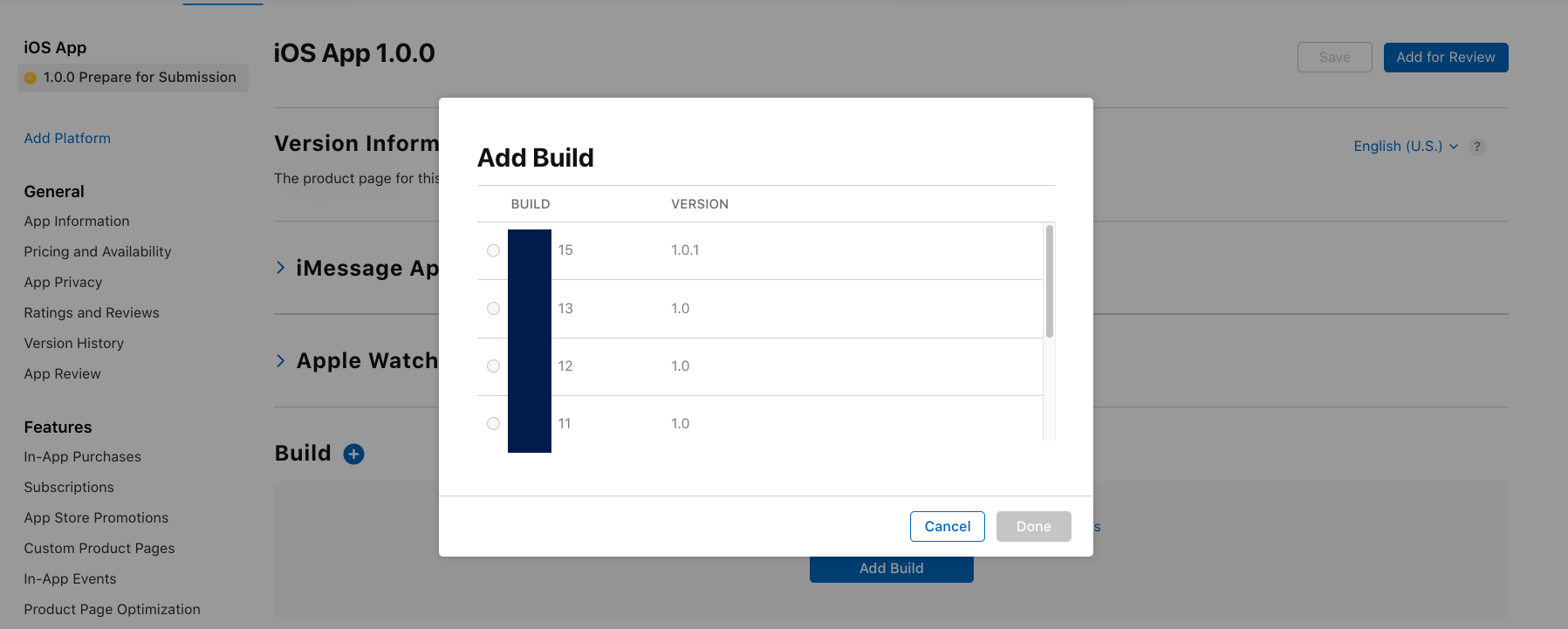Click the blue plus icon next to Build
This screenshot has width=1568, height=629.
tap(353, 454)
